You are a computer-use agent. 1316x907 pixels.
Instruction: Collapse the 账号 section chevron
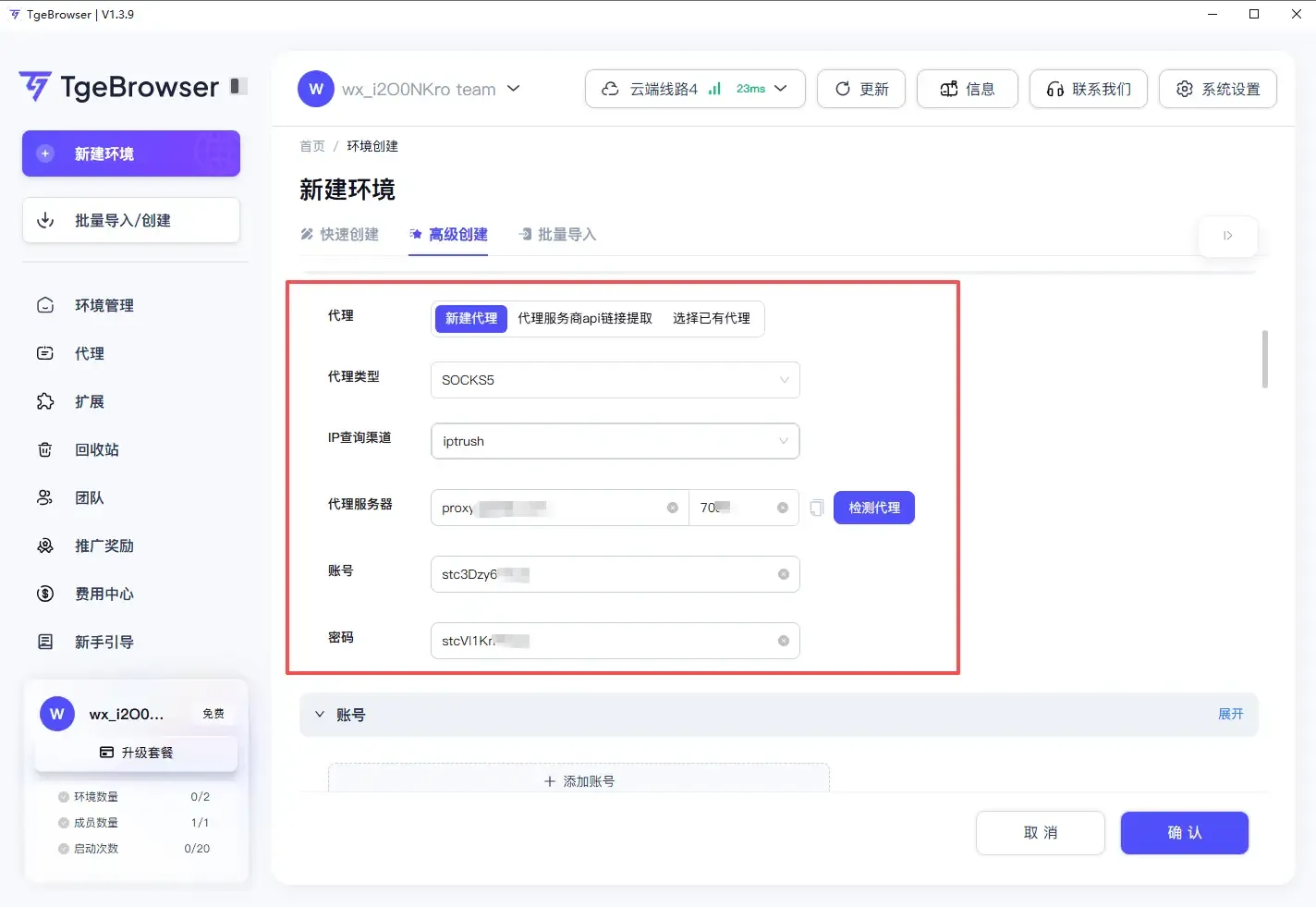click(320, 715)
